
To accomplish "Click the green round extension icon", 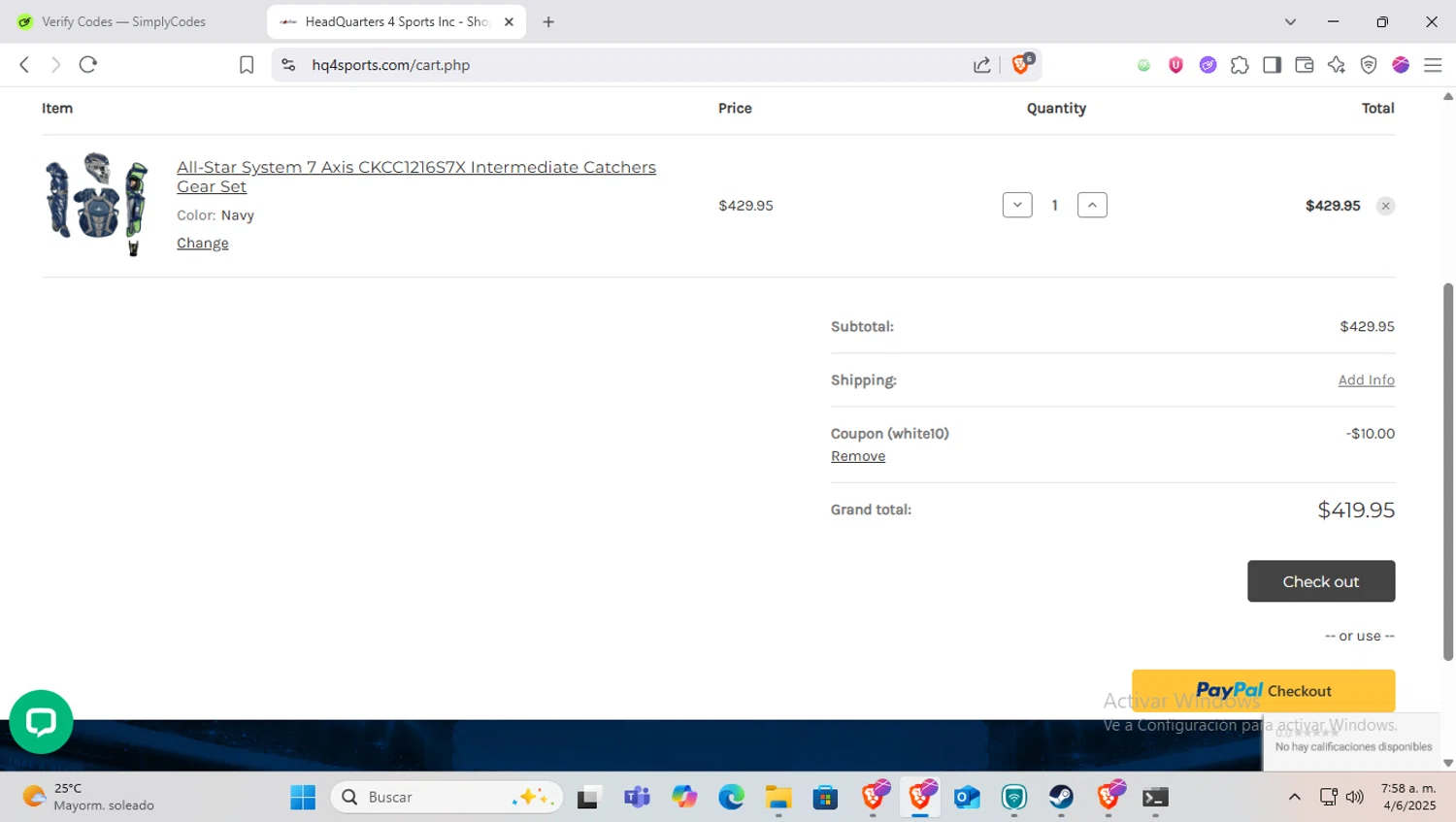I will [x=1143, y=65].
